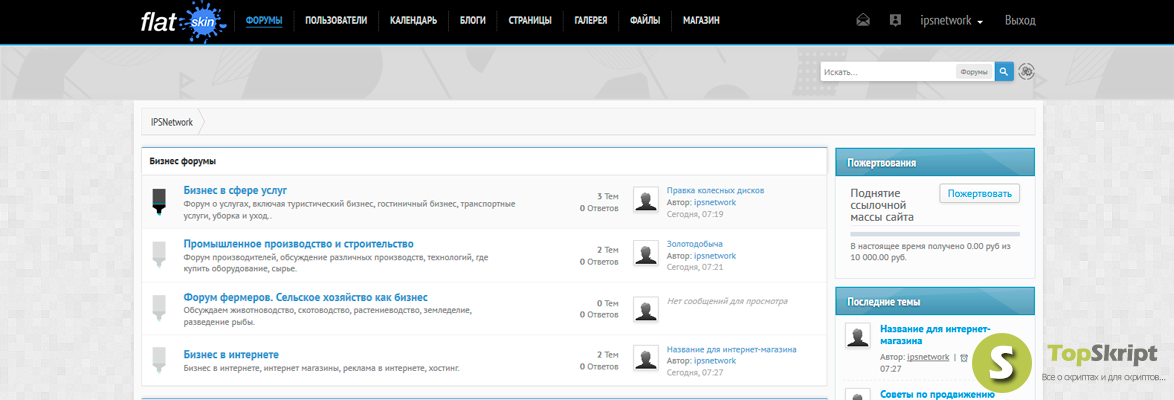Viewport: 1174px width, 400px height.
Task: Click avatar in Форум фермеров row
Action: point(645,309)
